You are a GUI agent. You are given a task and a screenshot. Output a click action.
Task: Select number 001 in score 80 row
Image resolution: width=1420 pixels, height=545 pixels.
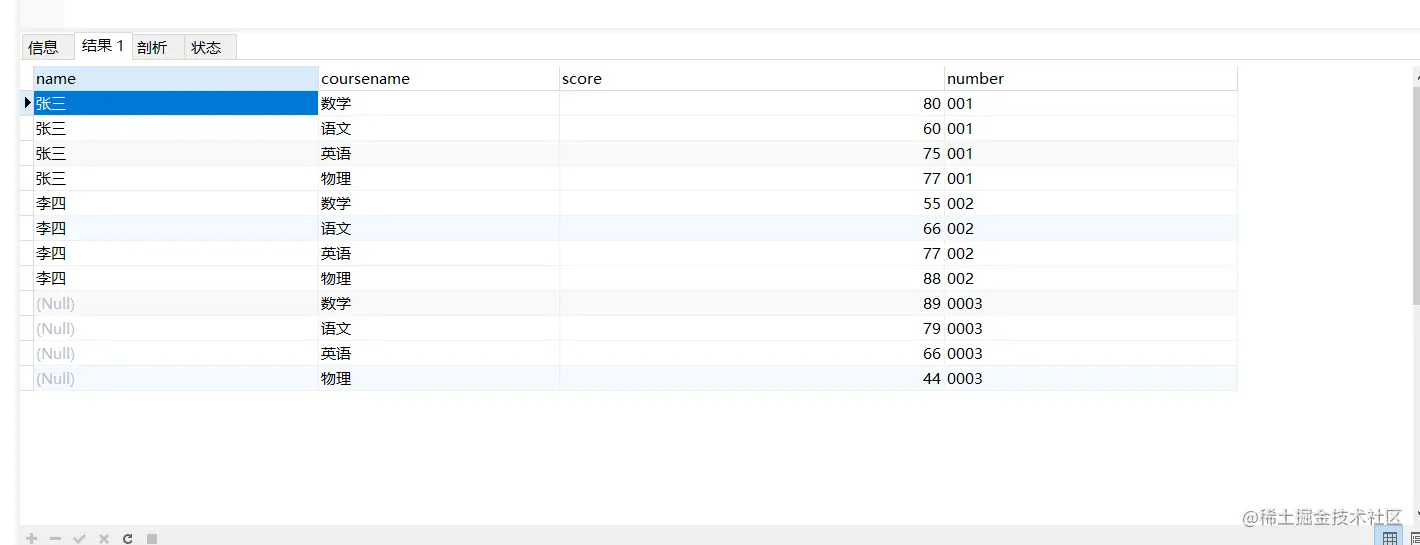(x=1091, y=103)
